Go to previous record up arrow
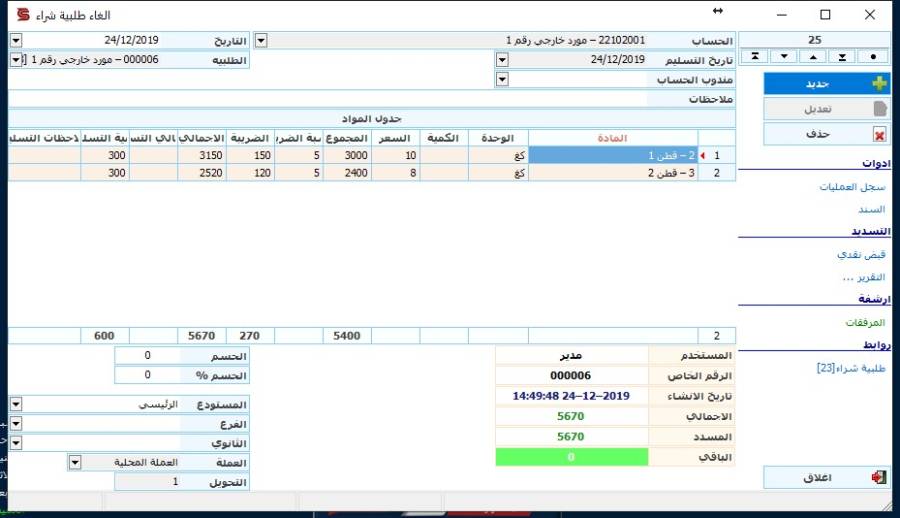Screen dimensions: 900x518 click(813, 56)
